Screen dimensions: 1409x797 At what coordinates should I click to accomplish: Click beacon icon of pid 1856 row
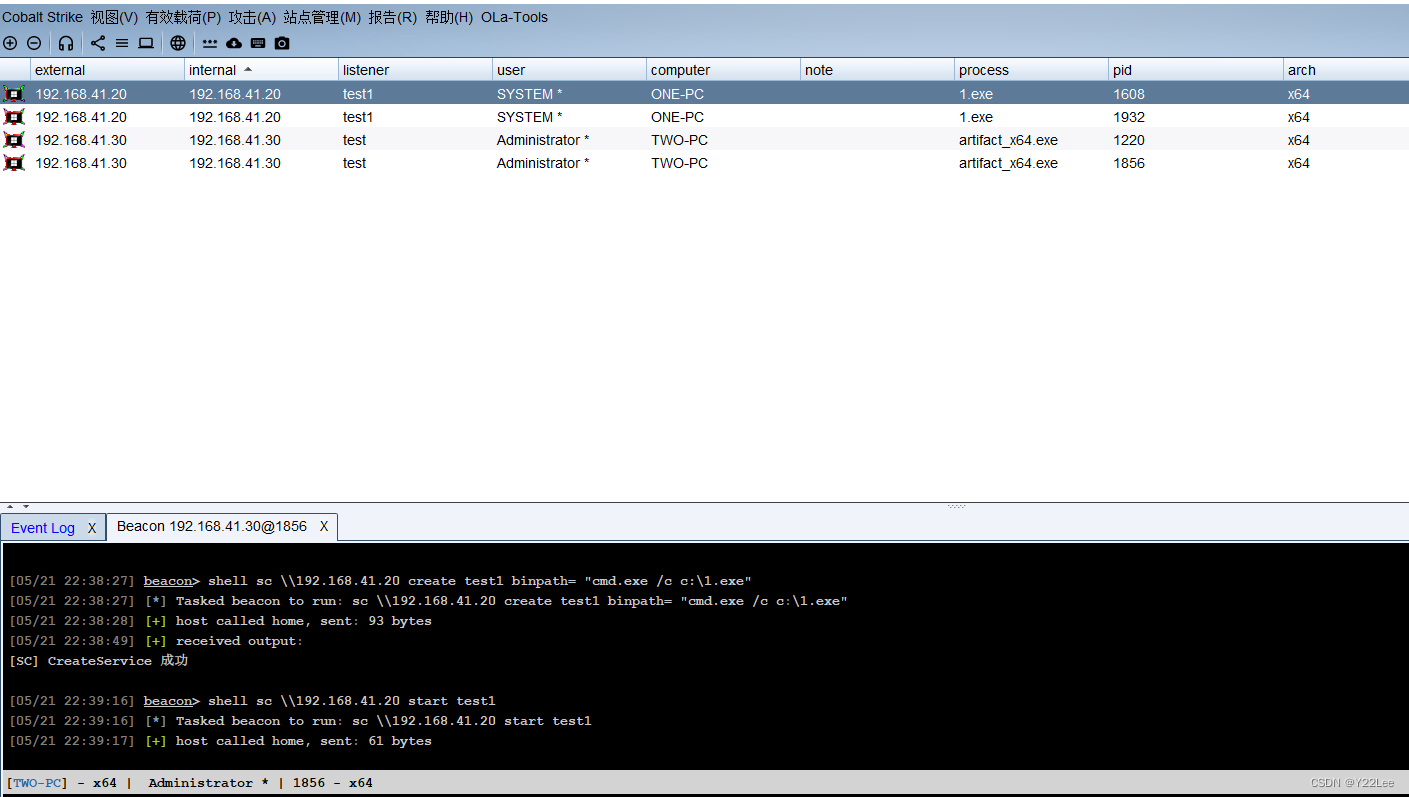14,163
